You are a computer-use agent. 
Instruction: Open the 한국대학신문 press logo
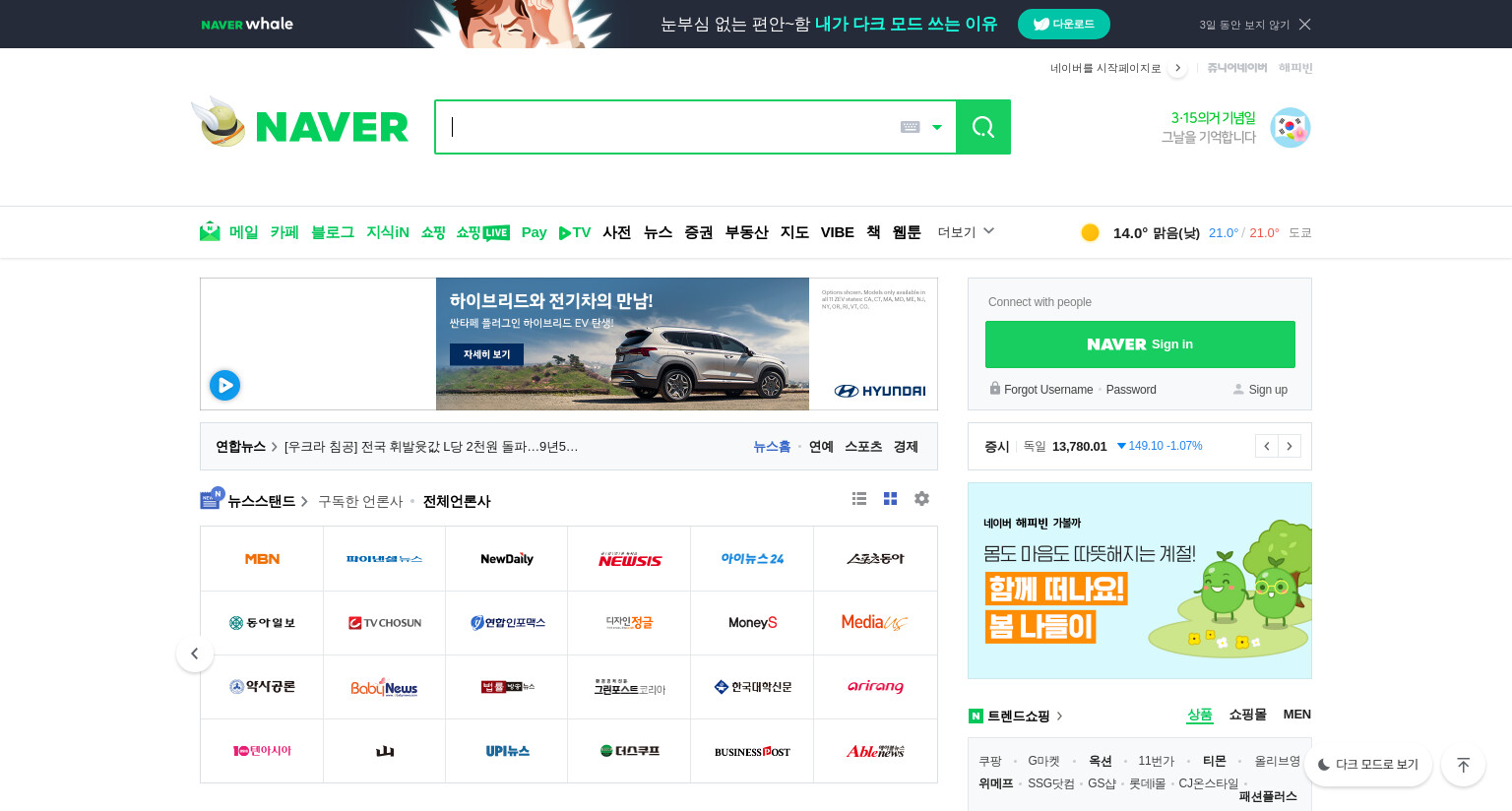coord(752,687)
